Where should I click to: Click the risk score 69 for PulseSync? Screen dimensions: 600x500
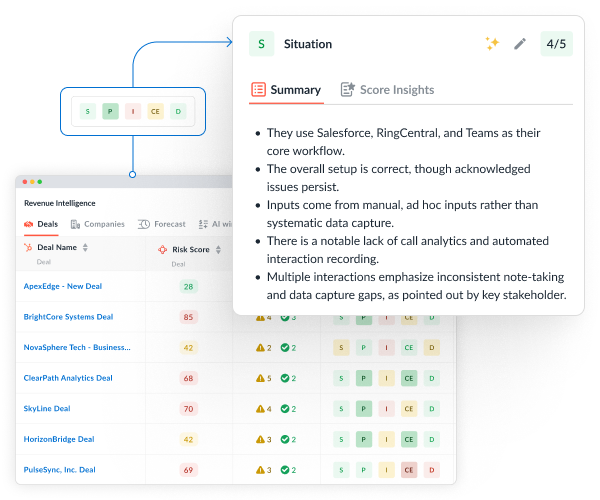189,470
